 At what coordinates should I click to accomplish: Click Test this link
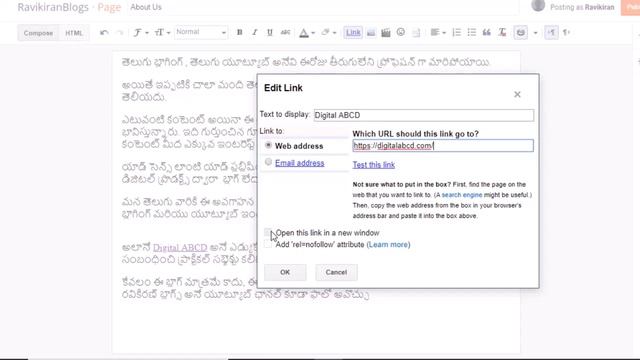point(373,165)
